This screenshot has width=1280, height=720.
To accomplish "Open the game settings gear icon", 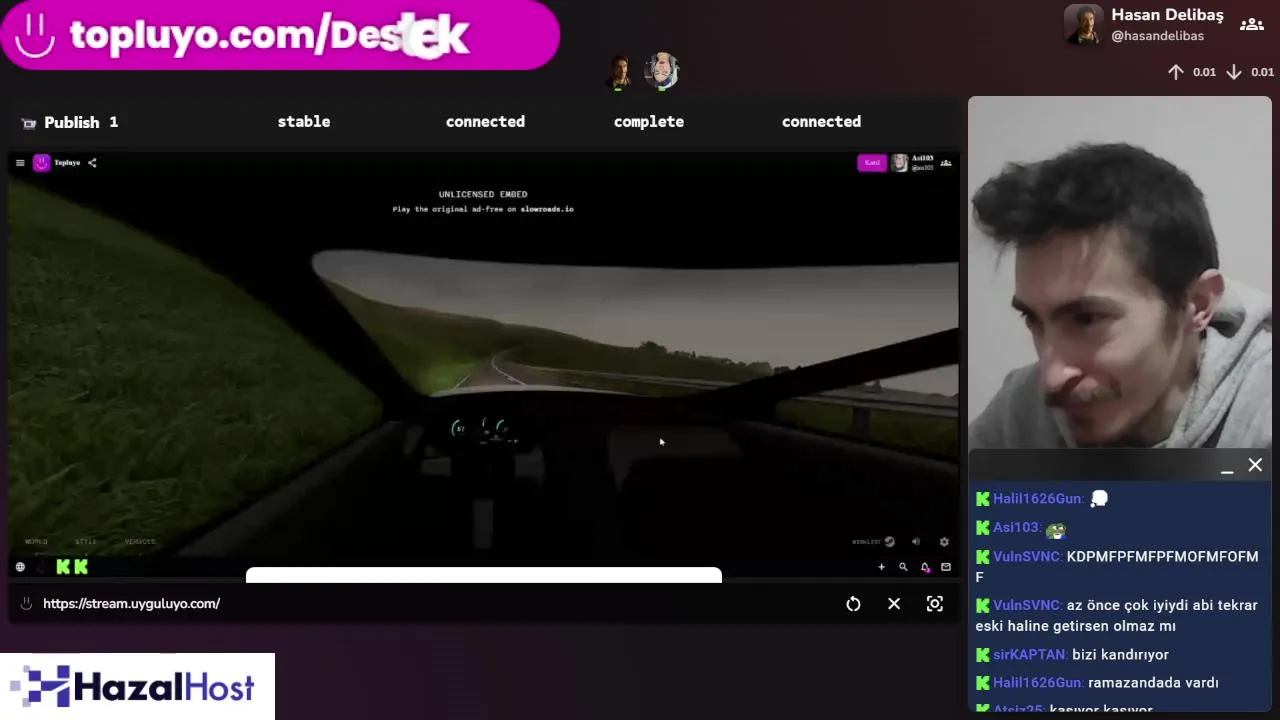I will point(944,542).
